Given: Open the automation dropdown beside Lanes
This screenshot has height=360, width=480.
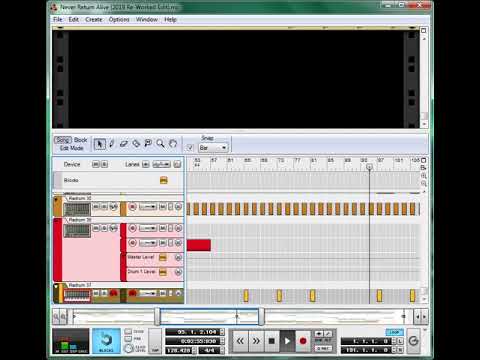Looking at the screenshot, I should pyautogui.click(x=162, y=164).
